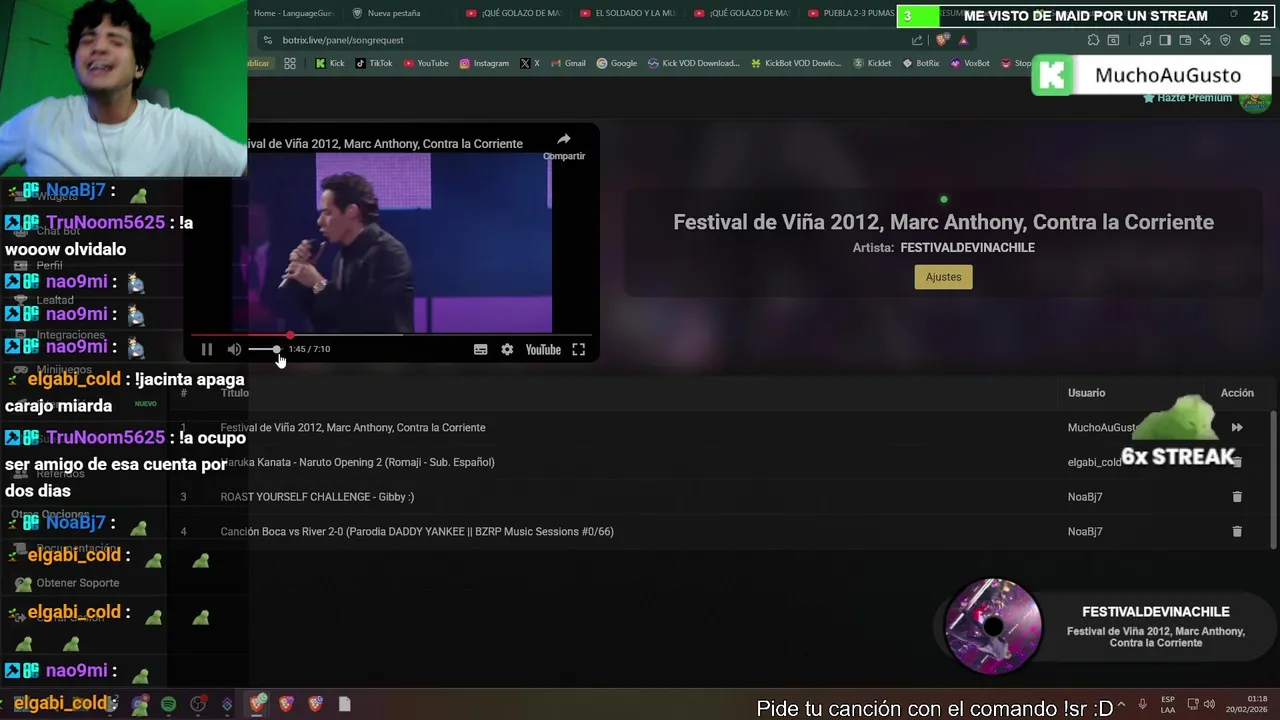Click the spinning vinyl album thumbnail
1280x720 pixels.
[x=993, y=626]
